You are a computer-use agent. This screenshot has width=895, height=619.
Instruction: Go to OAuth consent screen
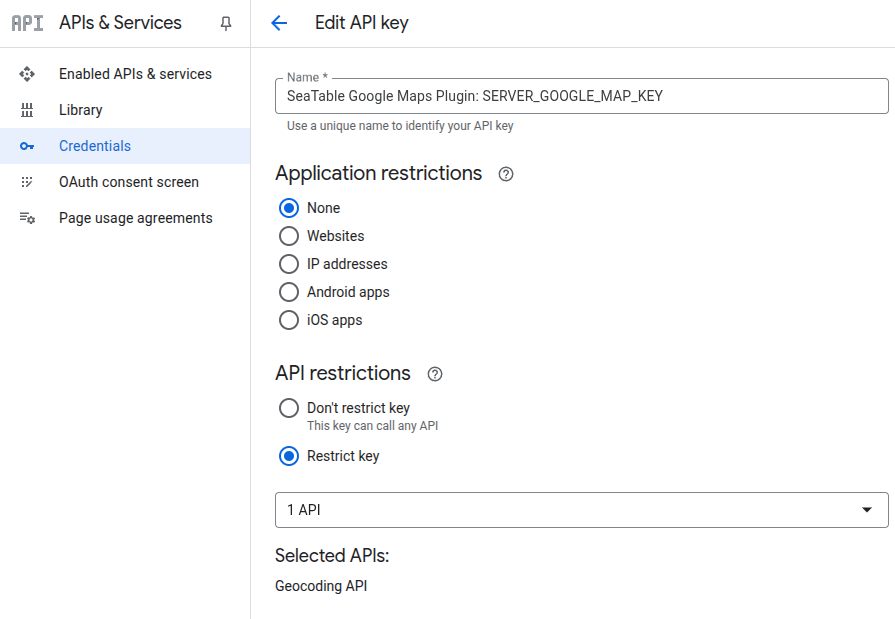pyautogui.click(x=128, y=182)
